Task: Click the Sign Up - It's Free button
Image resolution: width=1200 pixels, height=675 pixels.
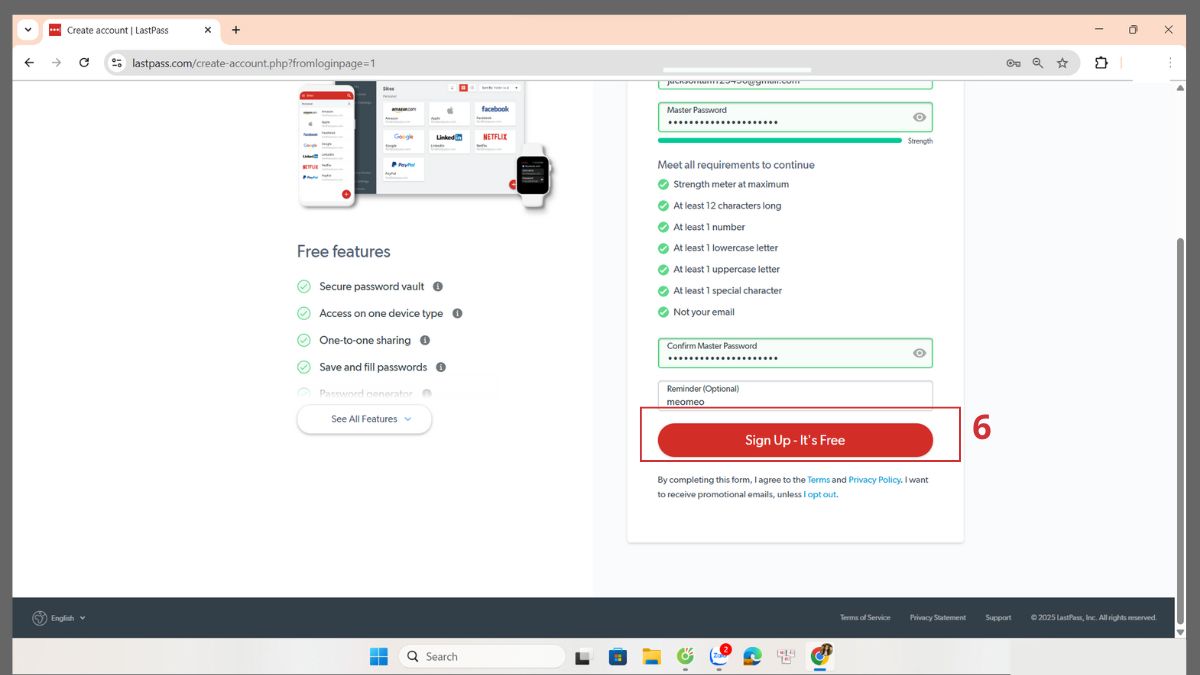Action: [795, 440]
